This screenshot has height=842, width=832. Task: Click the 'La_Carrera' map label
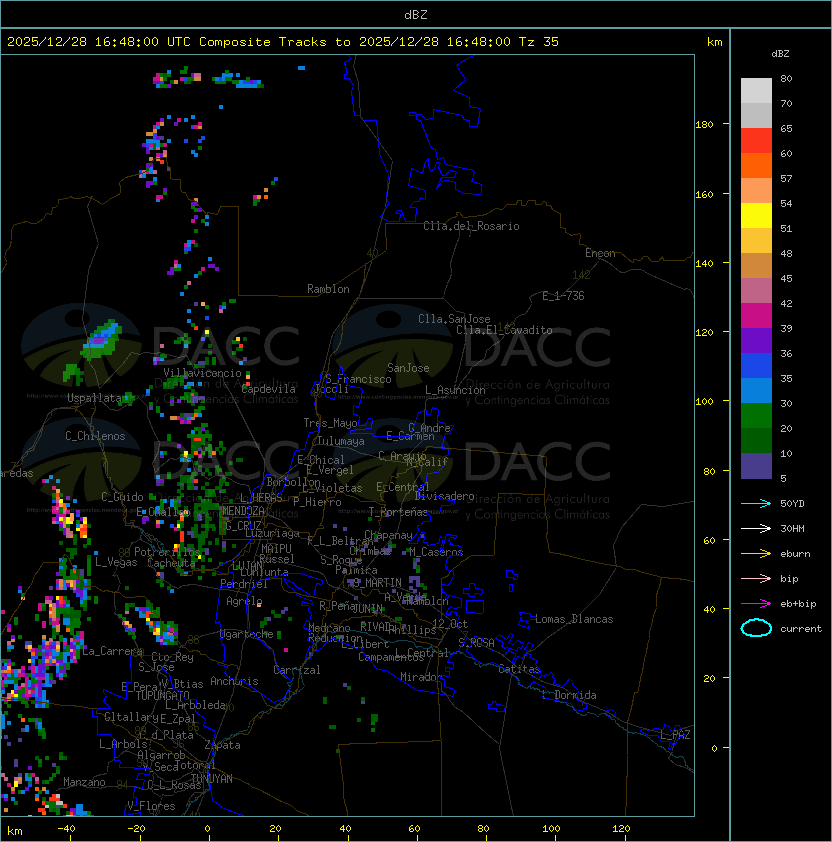pyautogui.click(x=112, y=651)
